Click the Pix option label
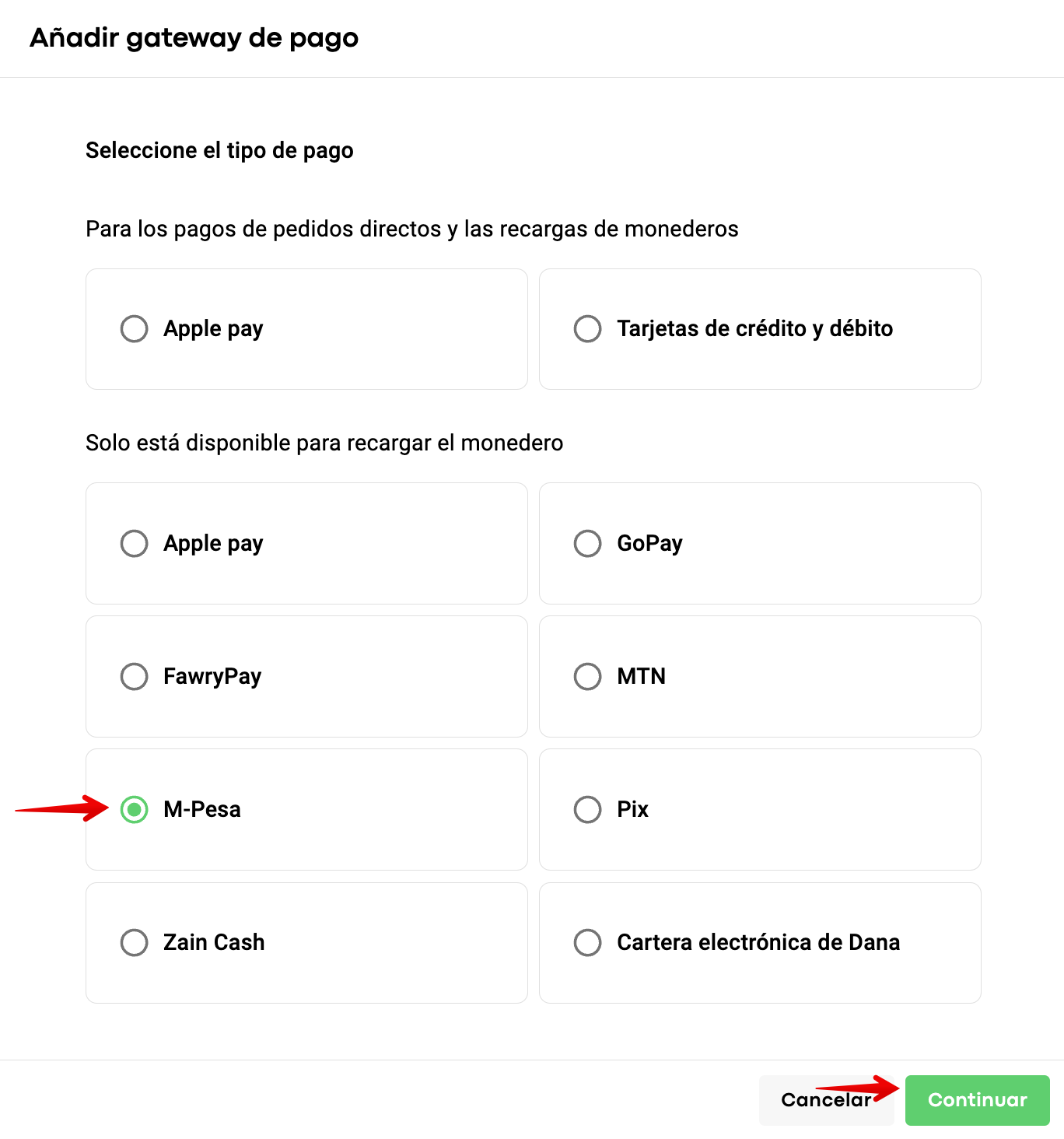Image resolution: width=1064 pixels, height=1139 pixels. pos(633,809)
